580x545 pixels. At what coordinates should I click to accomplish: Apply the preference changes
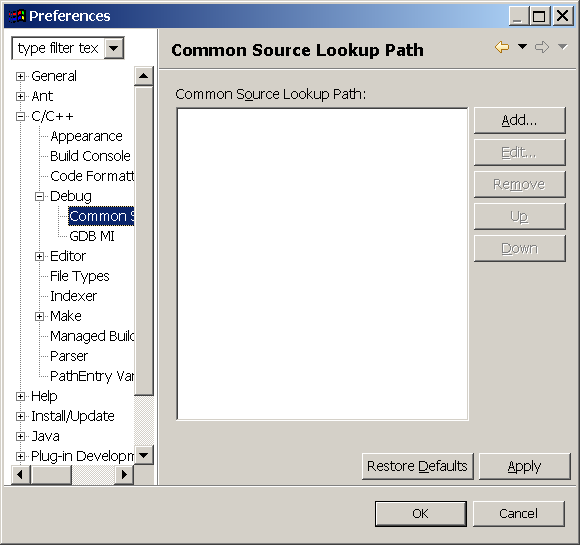[x=525, y=466]
